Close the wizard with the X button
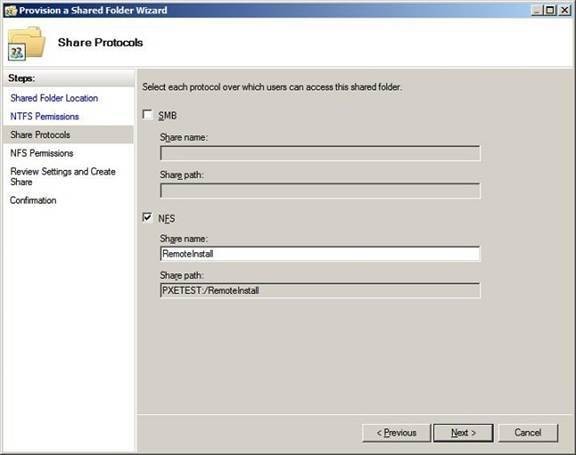This screenshot has width=576, height=455. coord(564,10)
